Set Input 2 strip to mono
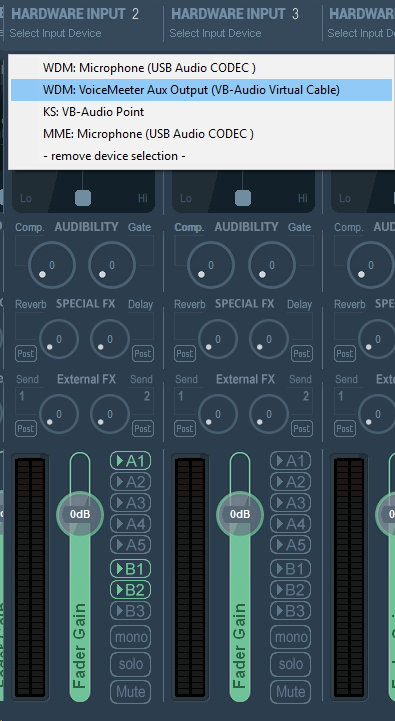This screenshot has width=395, height=721. 131,637
